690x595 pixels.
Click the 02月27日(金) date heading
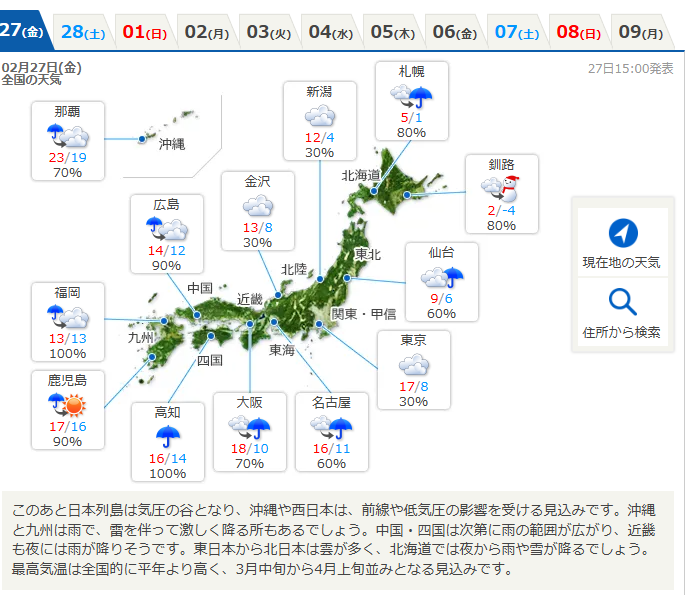[x=41, y=67]
